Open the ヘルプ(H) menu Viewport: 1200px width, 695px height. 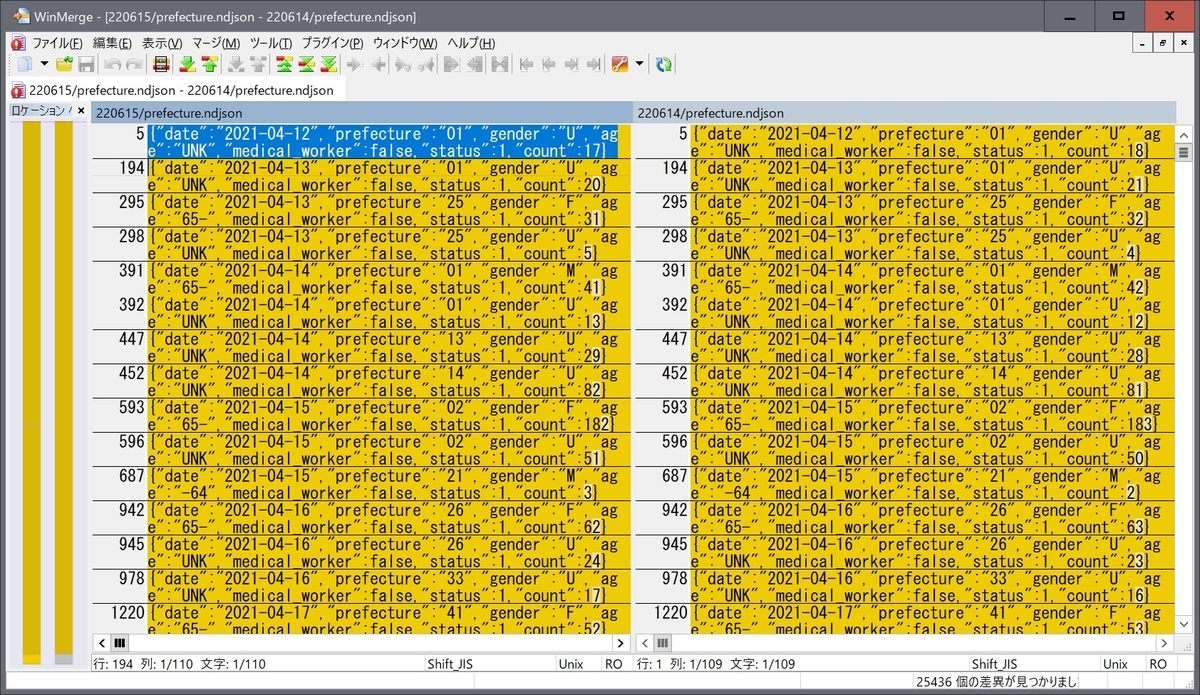pyautogui.click(x=471, y=43)
